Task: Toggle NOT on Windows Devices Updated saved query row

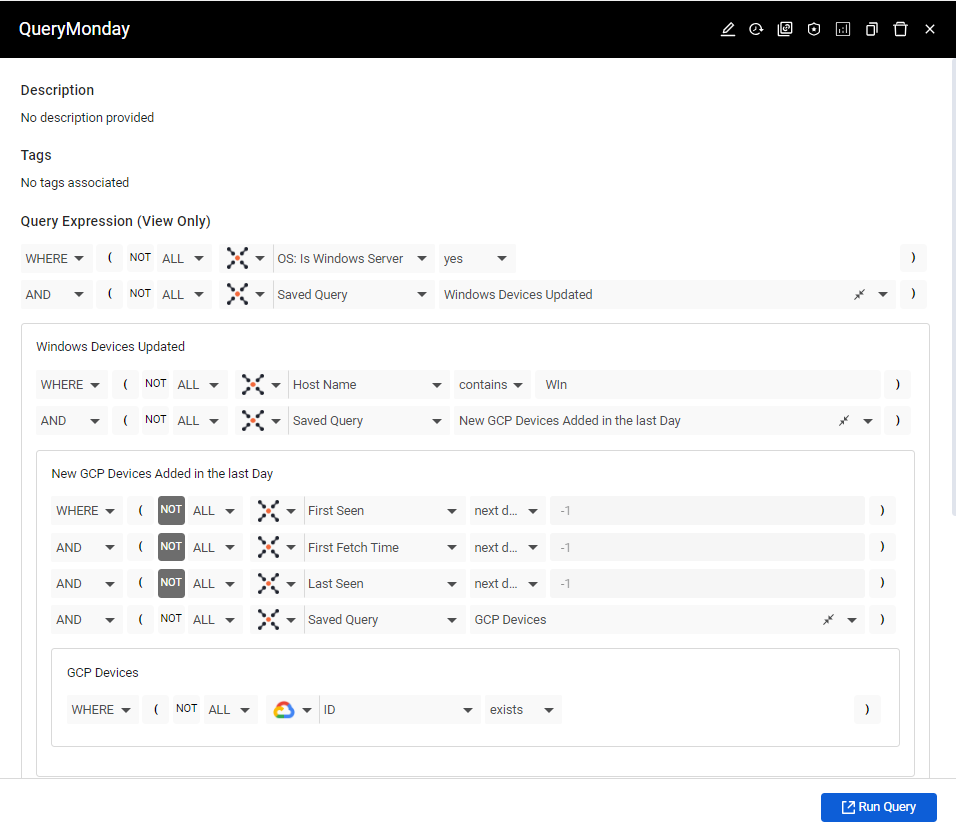Action: click(140, 293)
